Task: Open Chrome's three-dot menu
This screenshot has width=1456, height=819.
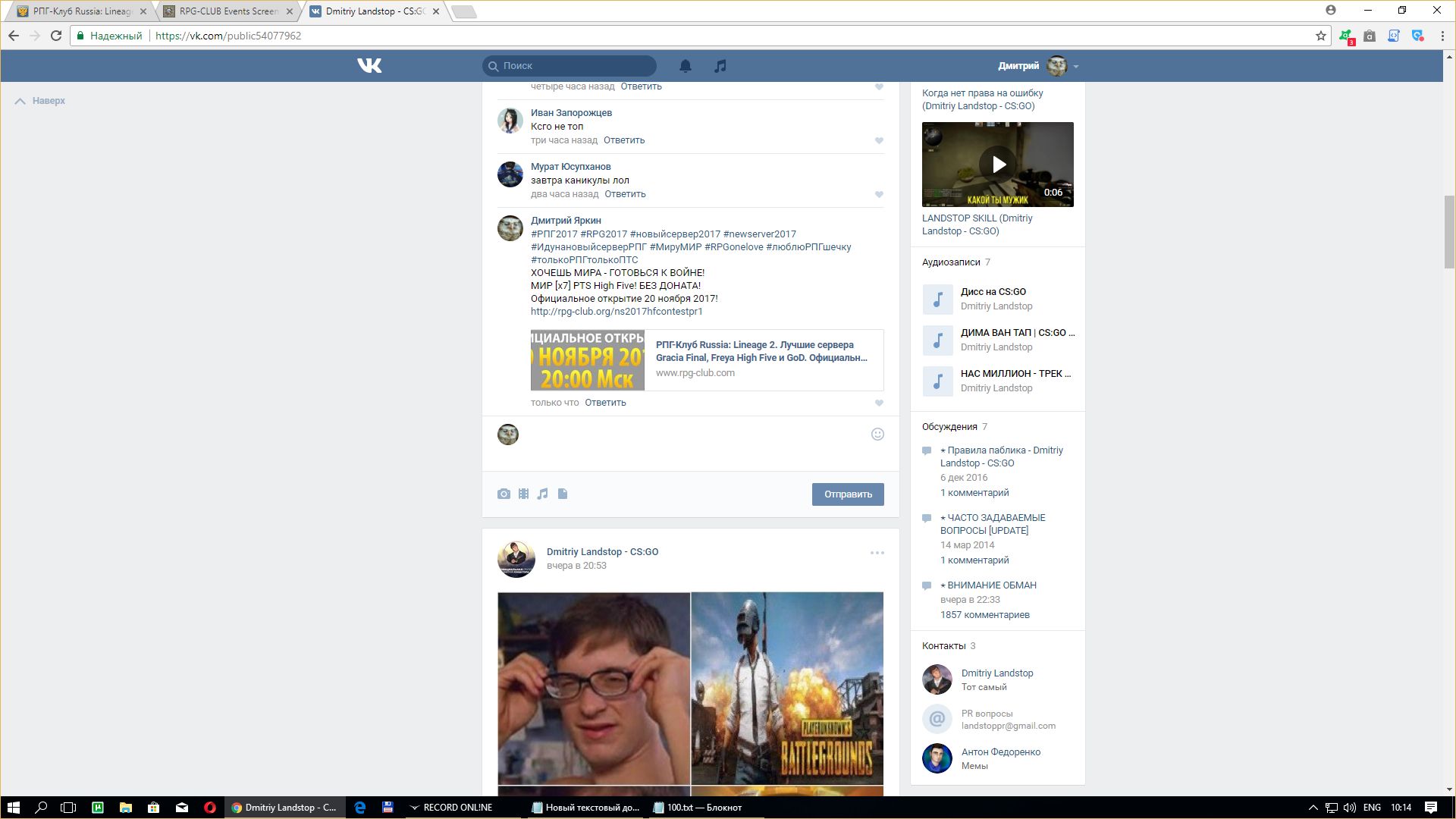Action: (1442, 36)
